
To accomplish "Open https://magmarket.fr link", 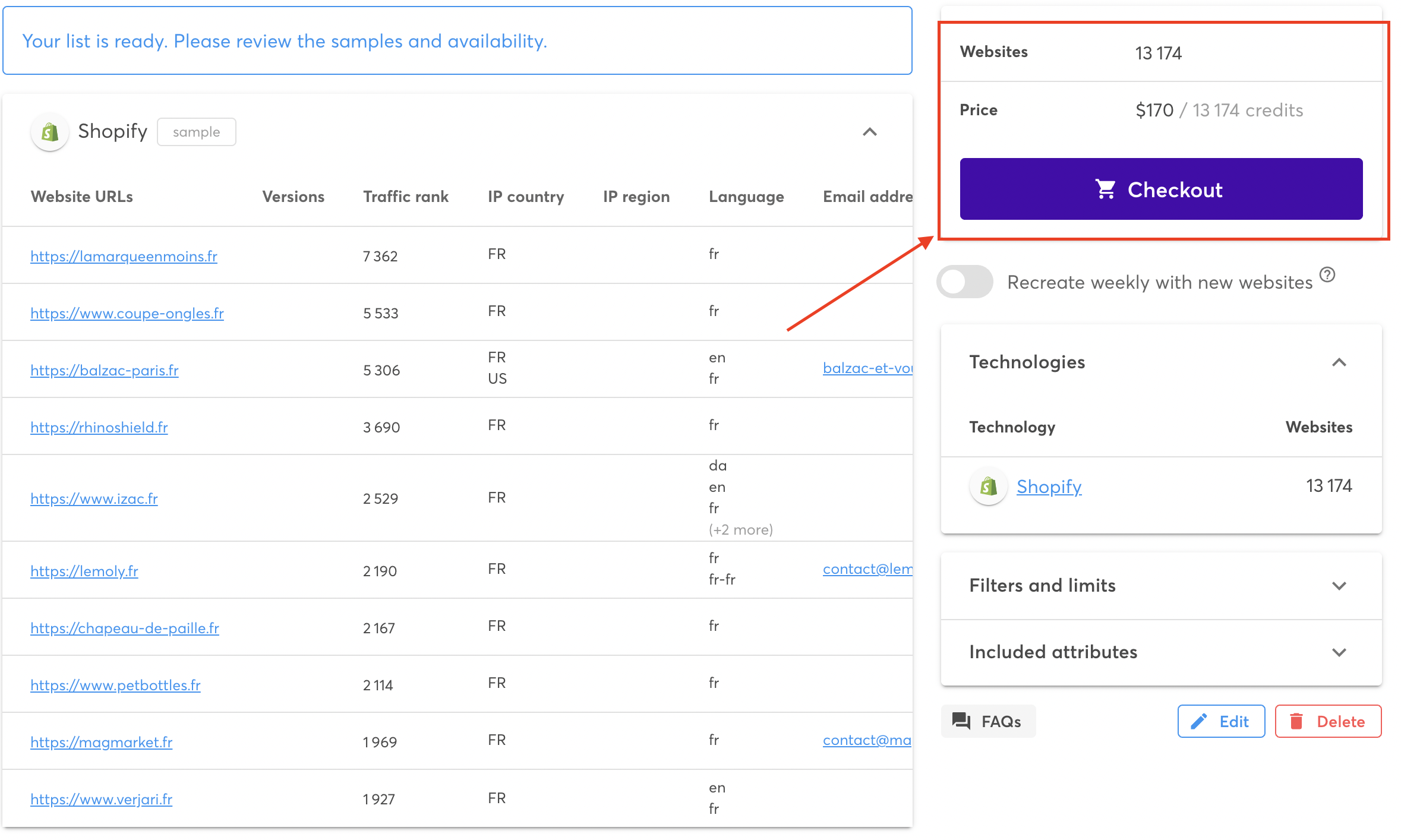I will pyautogui.click(x=102, y=742).
